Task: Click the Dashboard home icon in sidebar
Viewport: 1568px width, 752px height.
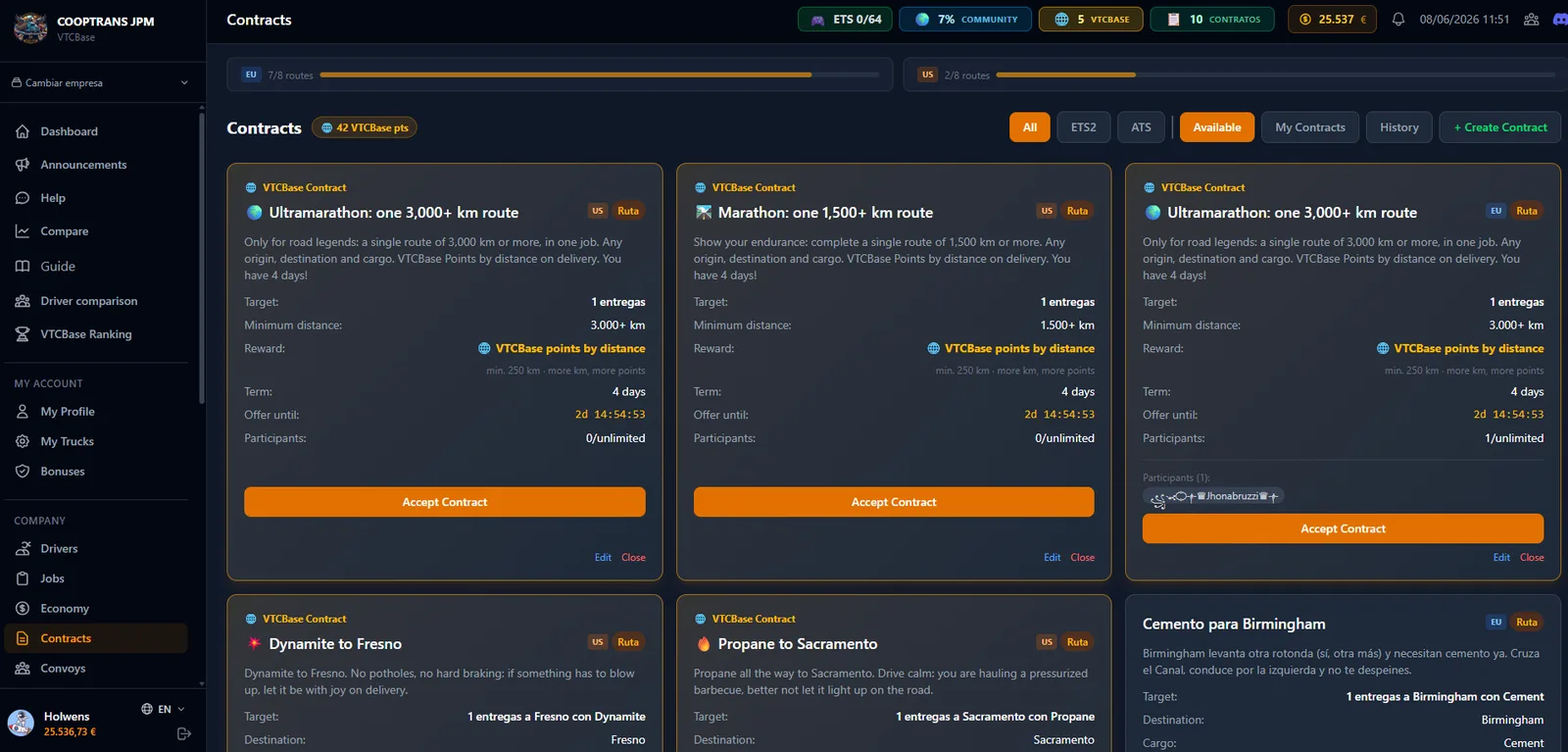Action: [x=23, y=131]
